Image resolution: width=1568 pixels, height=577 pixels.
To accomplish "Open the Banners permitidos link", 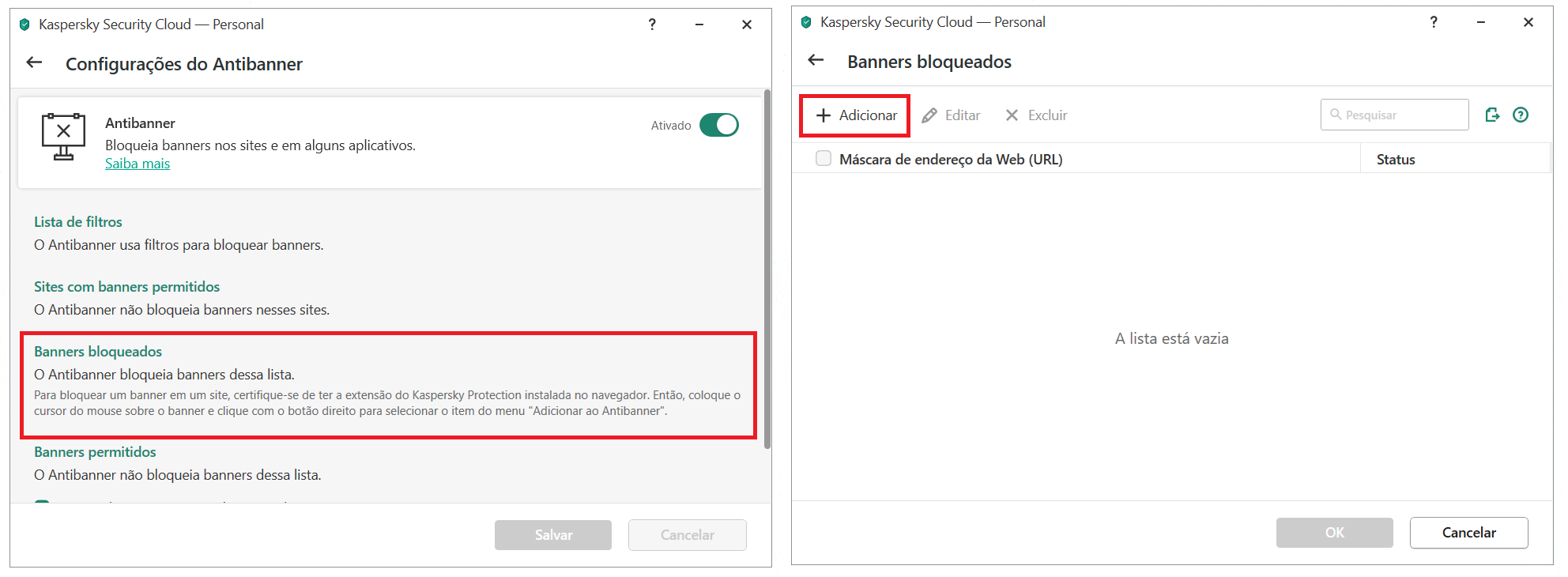I will pos(95,452).
